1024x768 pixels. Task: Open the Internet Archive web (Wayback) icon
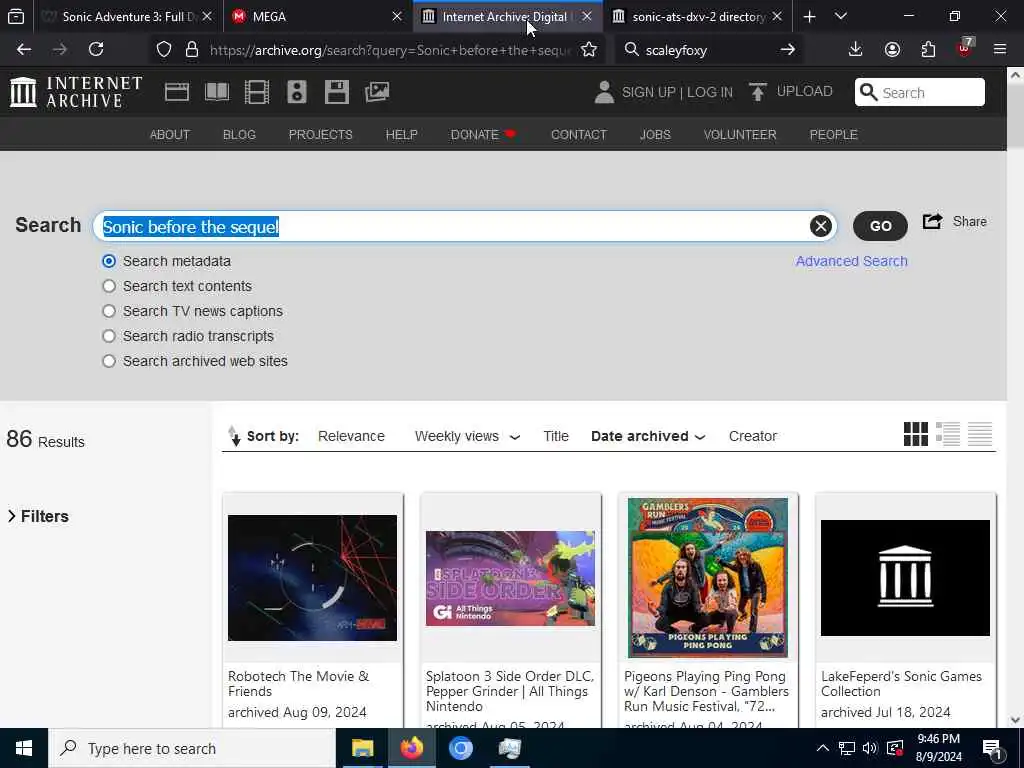pyautogui.click(x=176, y=92)
